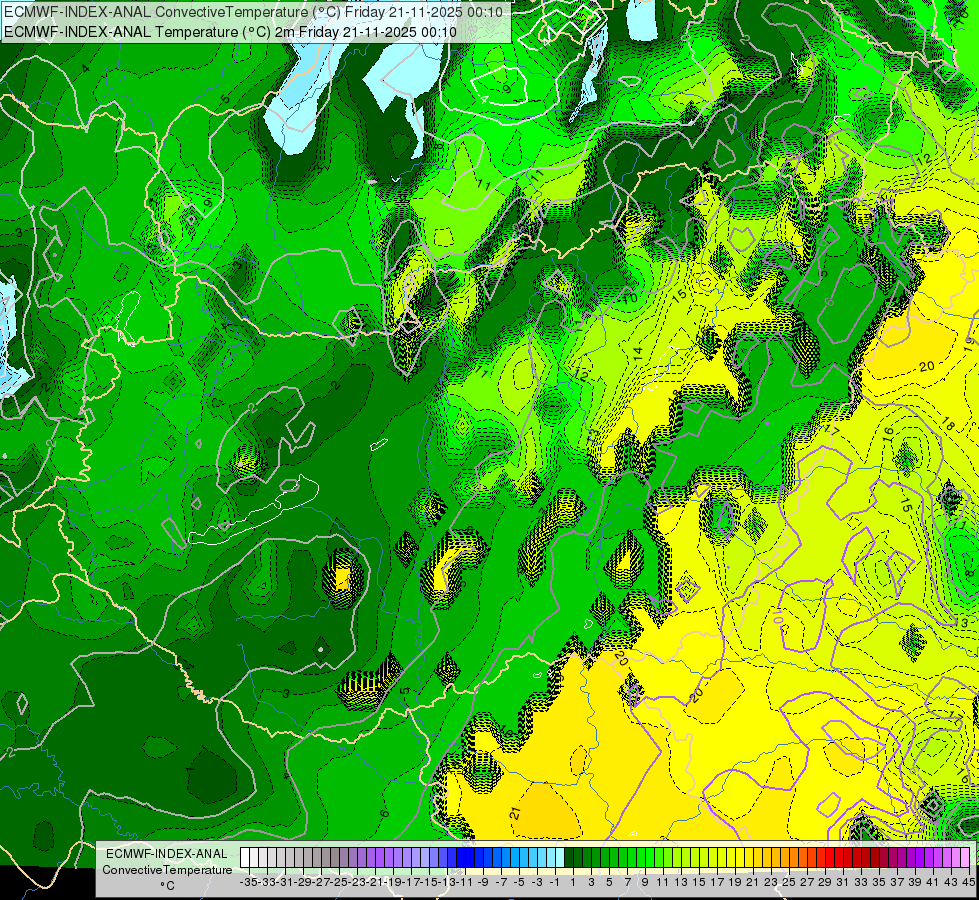The height and width of the screenshot is (900, 979).
Task: Click the '°C' unit label in legend
Action: [167, 886]
